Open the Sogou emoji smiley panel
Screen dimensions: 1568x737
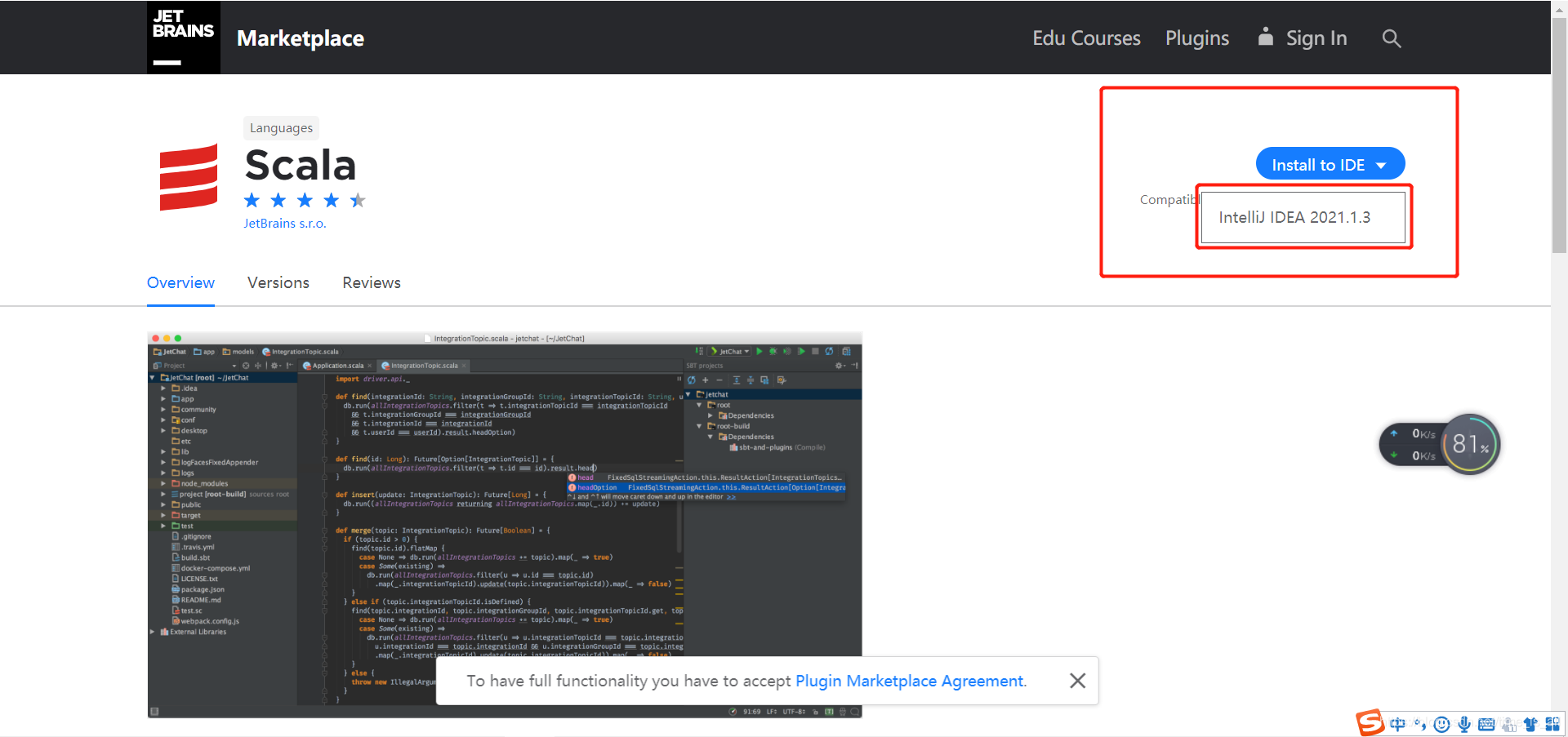pyautogui.click(x=1442, y=724)
